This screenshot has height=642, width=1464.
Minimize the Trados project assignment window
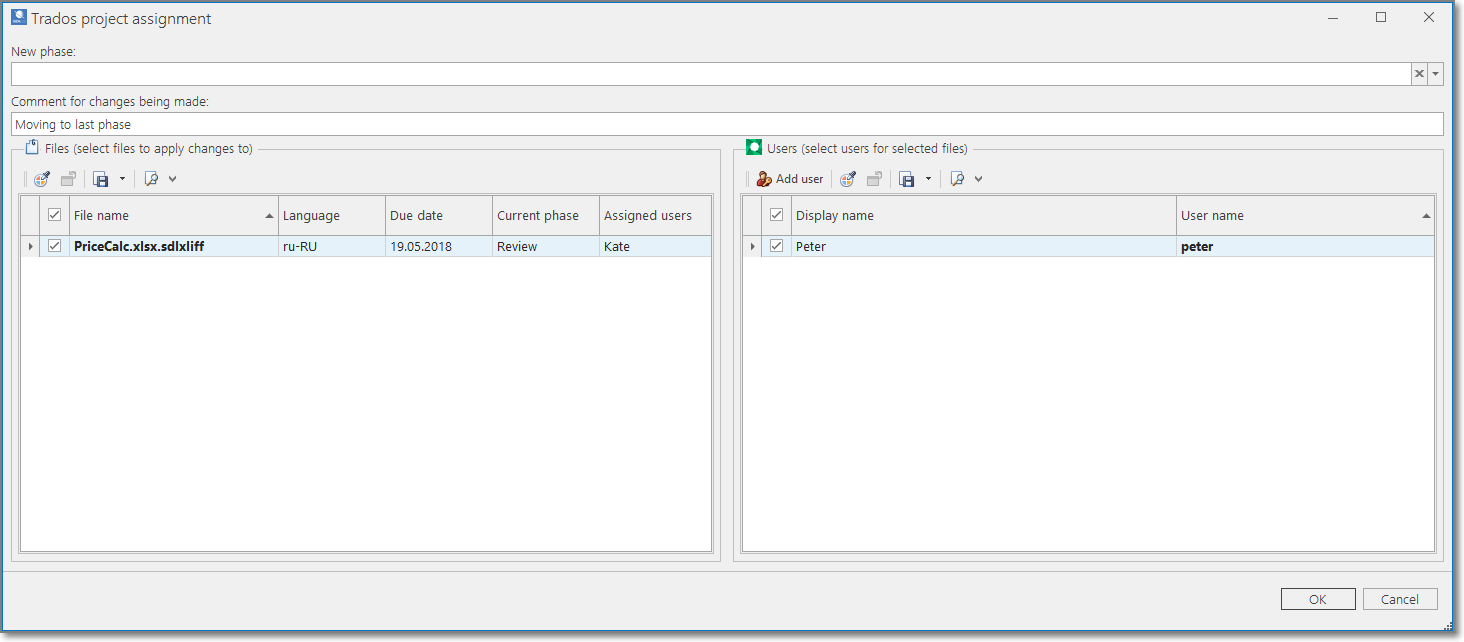[1333, 17]
